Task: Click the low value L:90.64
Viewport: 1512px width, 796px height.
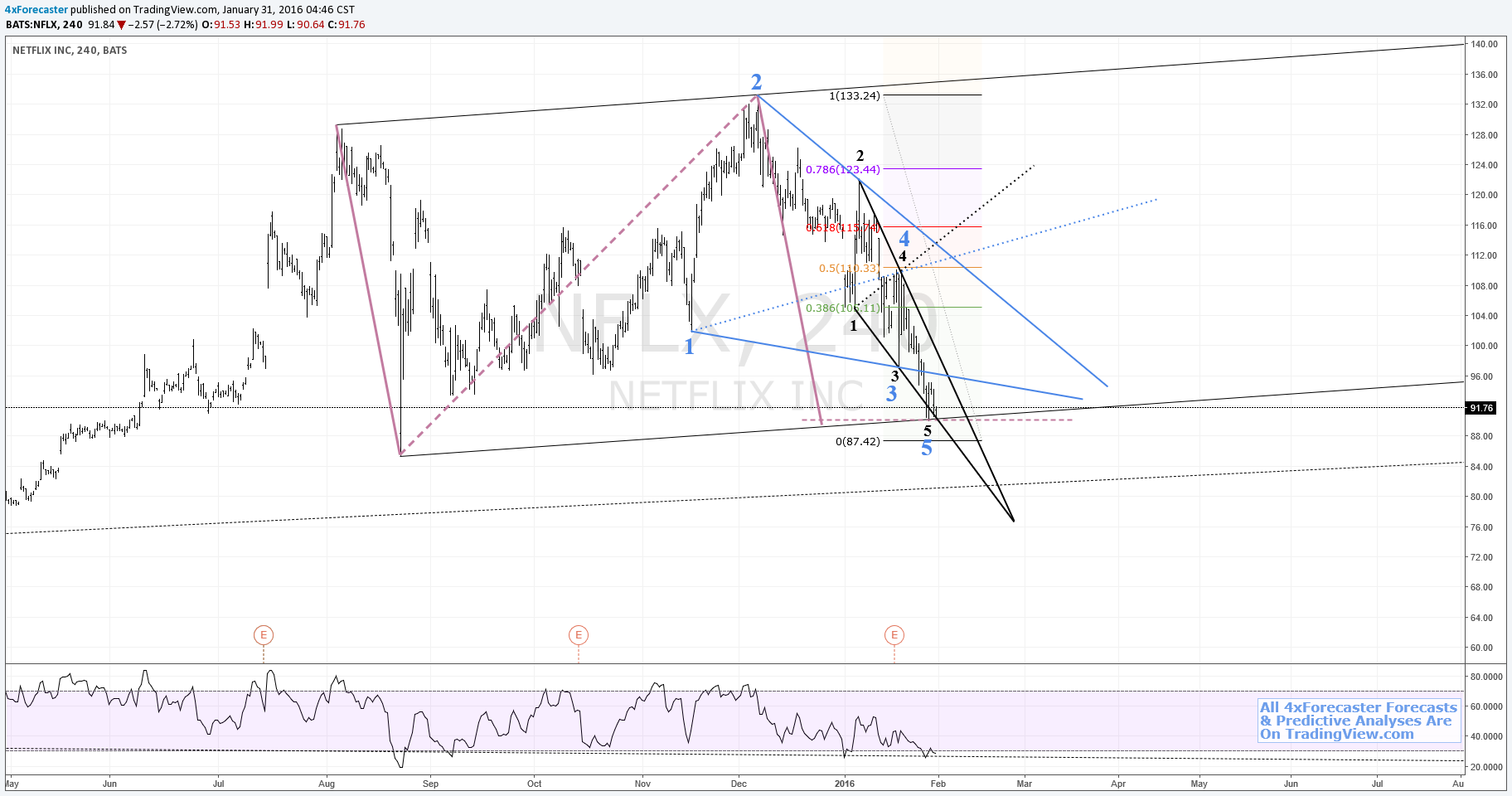Action: 305,25
